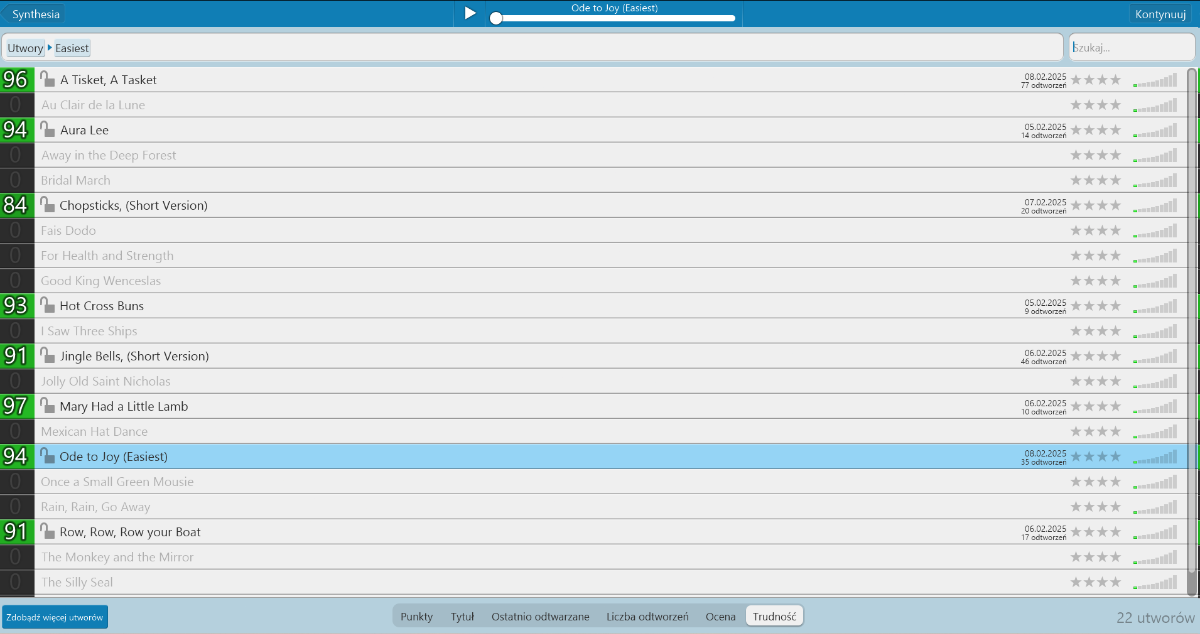The height and width of the screenshot is (634, 1200).
Task: Click the lock icon beside Ode to Joy
Action: (x=47, y=456)
